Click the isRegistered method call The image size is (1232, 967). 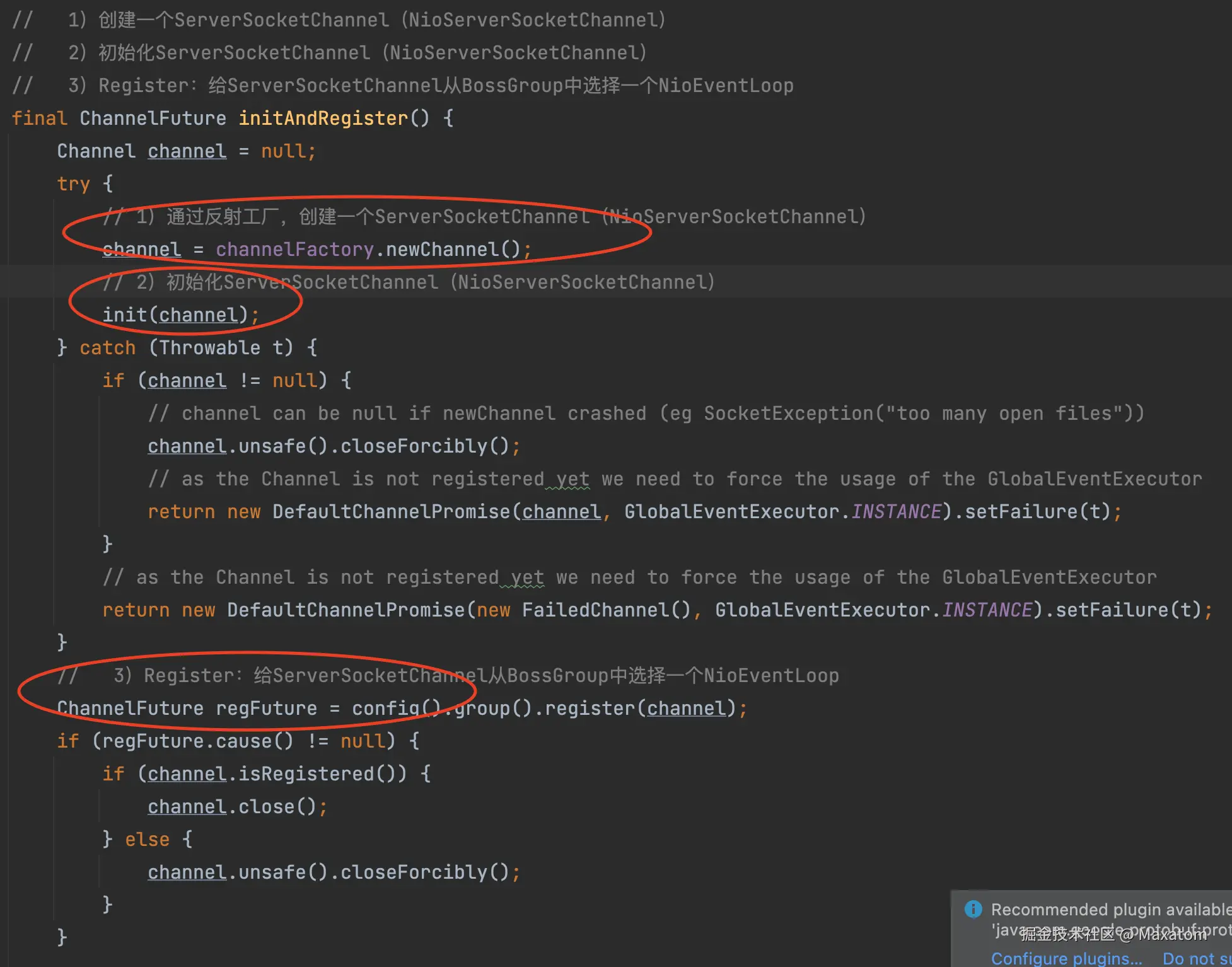306,773
